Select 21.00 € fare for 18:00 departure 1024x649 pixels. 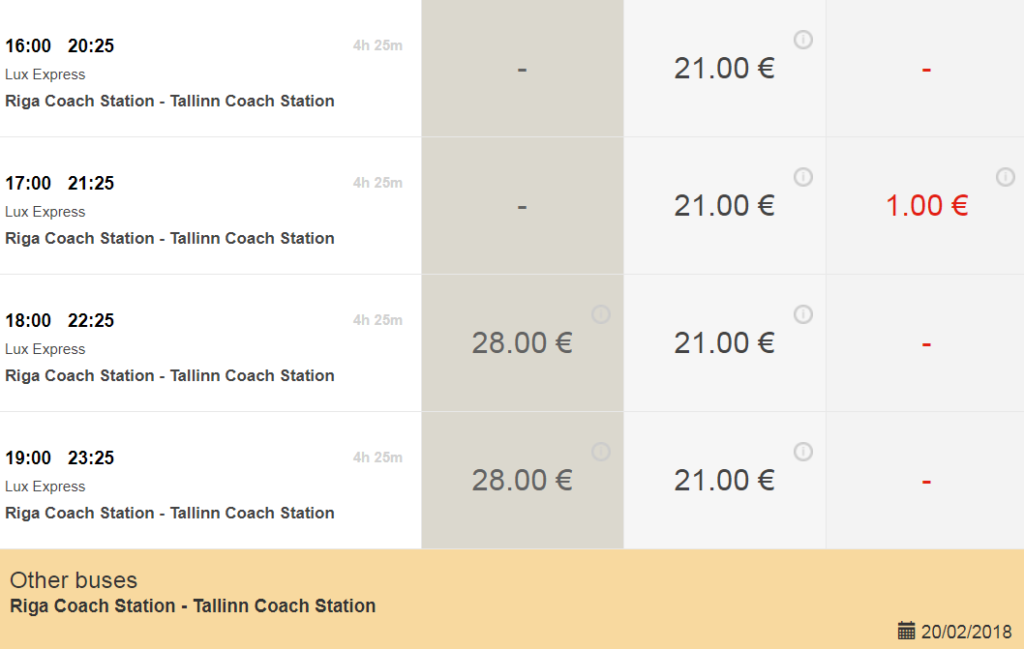click(x=724, y=343)
